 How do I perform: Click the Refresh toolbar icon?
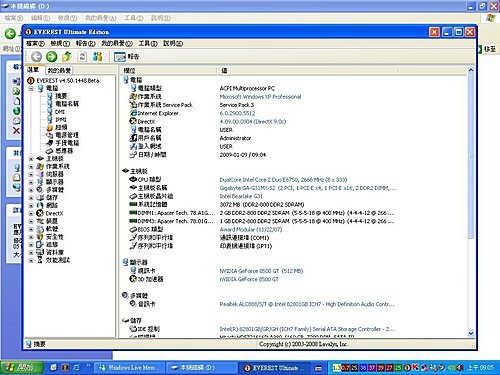coord(82,57)
